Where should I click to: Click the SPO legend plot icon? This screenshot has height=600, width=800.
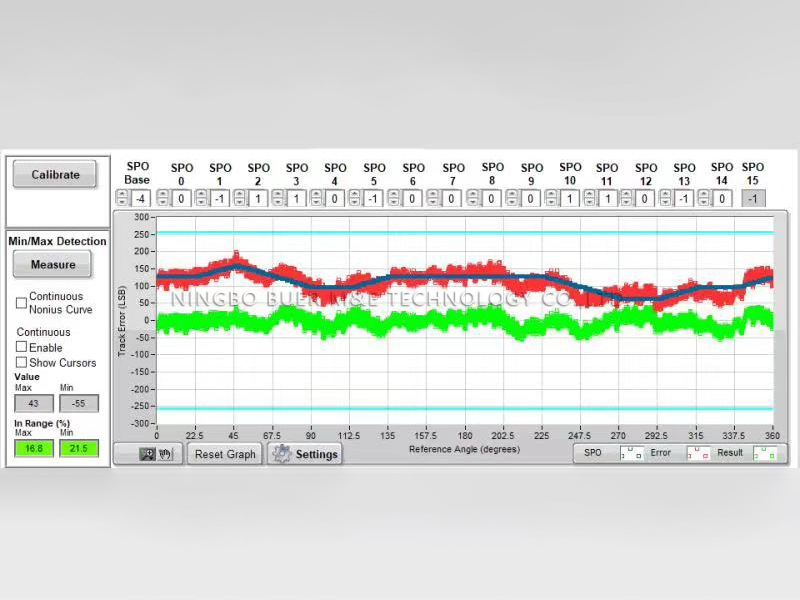(x=631, y=454)
